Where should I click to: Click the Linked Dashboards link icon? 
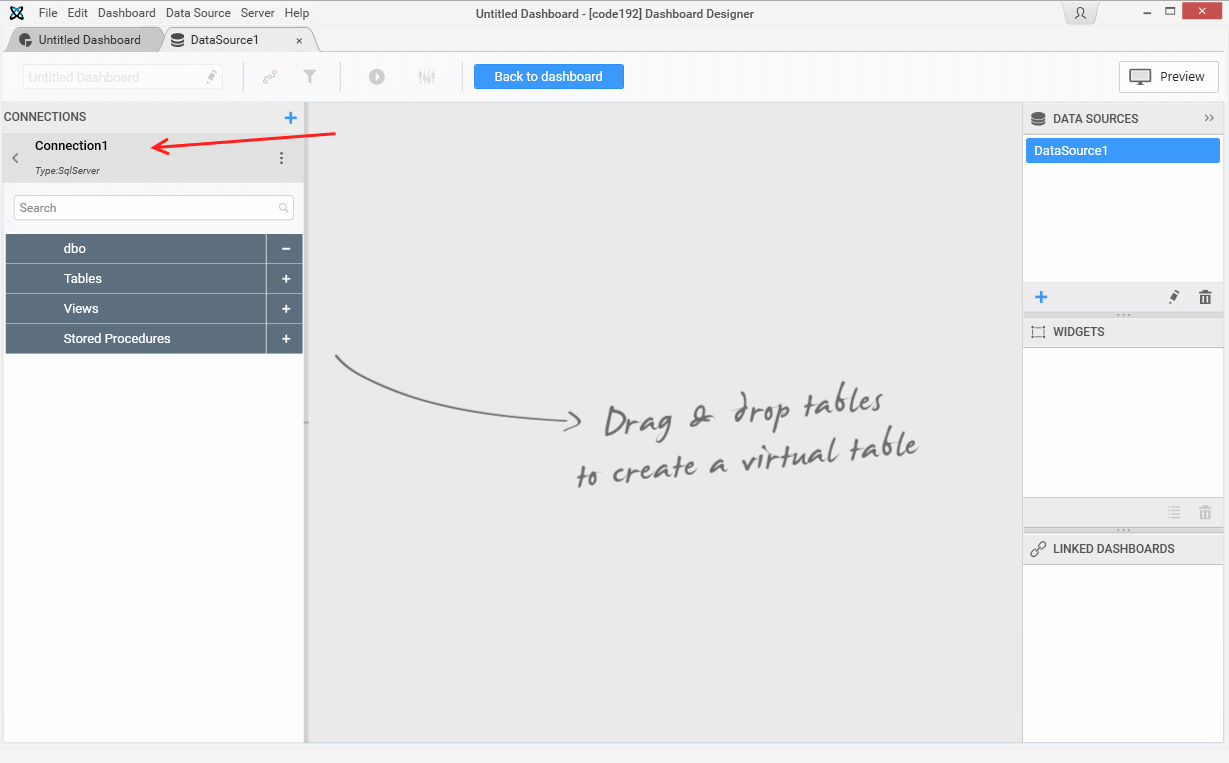coord(1038,549)
